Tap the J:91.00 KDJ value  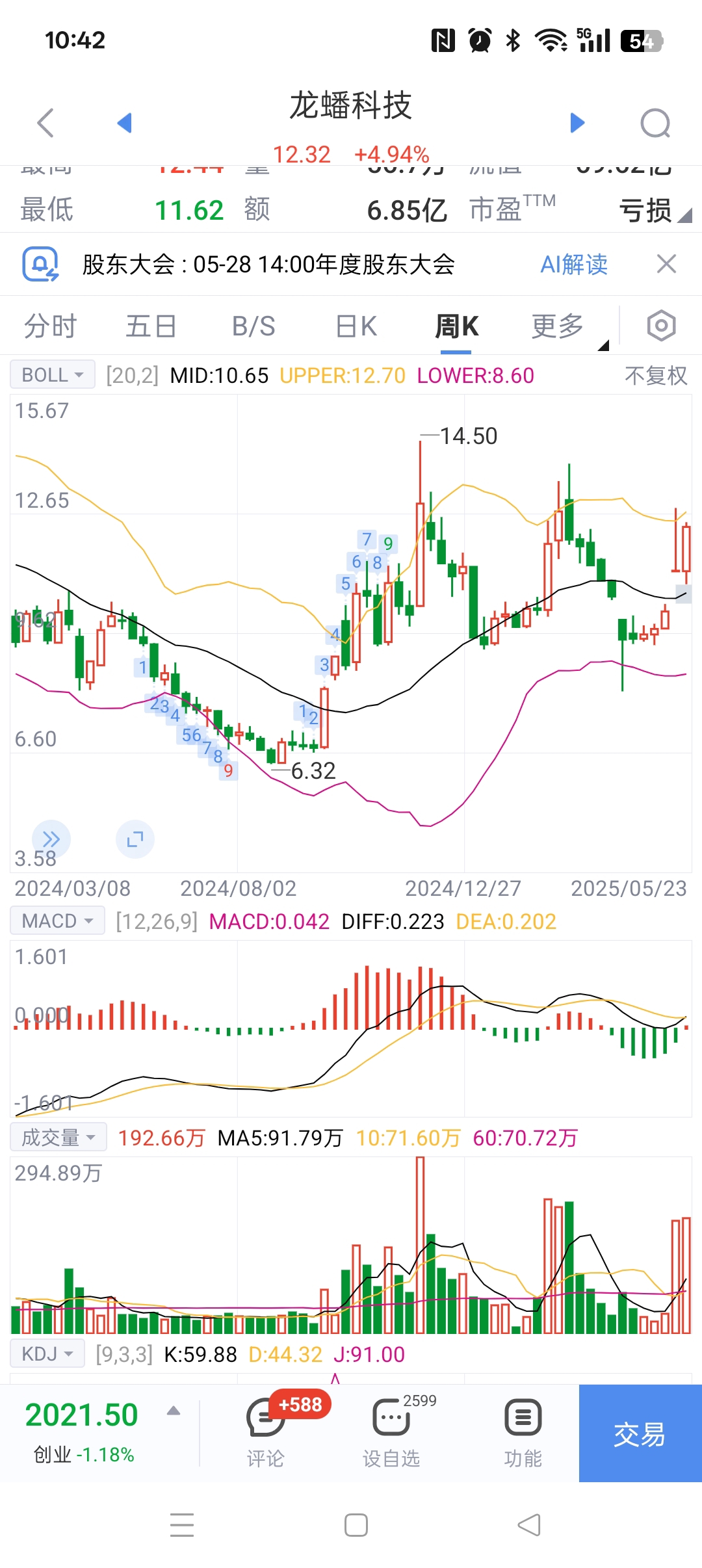click(369, 1354)
